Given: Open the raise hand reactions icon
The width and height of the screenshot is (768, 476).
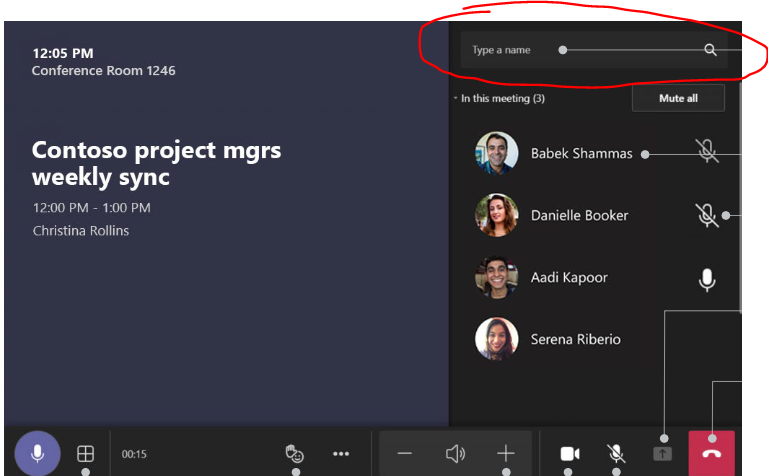Looking at the screenshot, I should click(294, 453).
